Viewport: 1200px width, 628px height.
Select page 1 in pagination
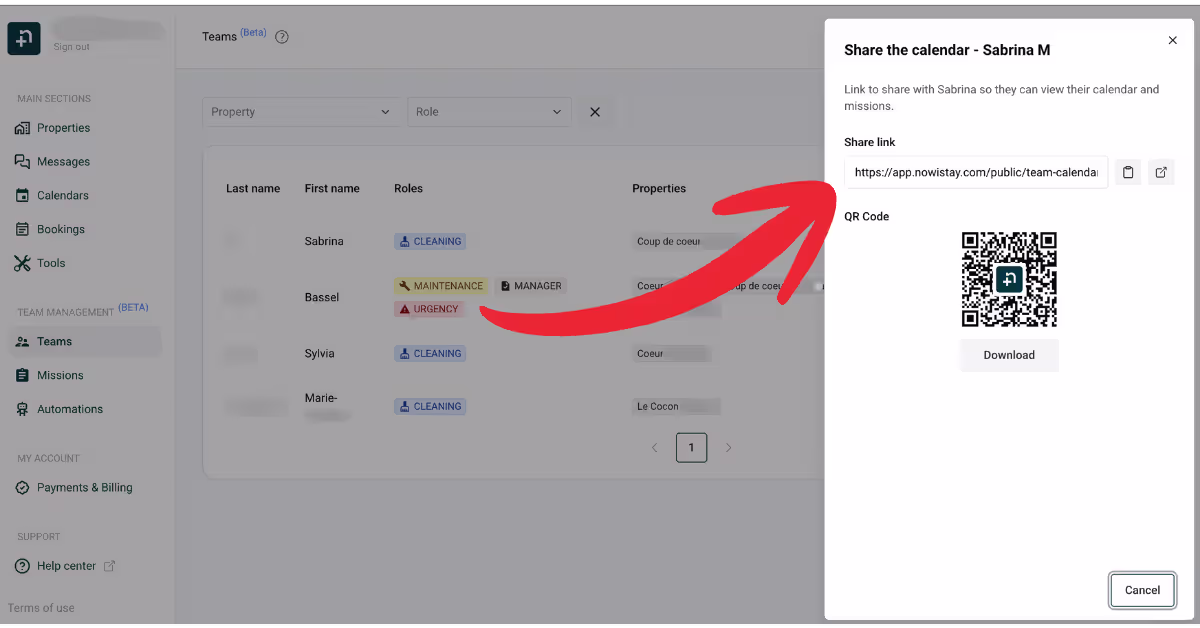point(691,447)
